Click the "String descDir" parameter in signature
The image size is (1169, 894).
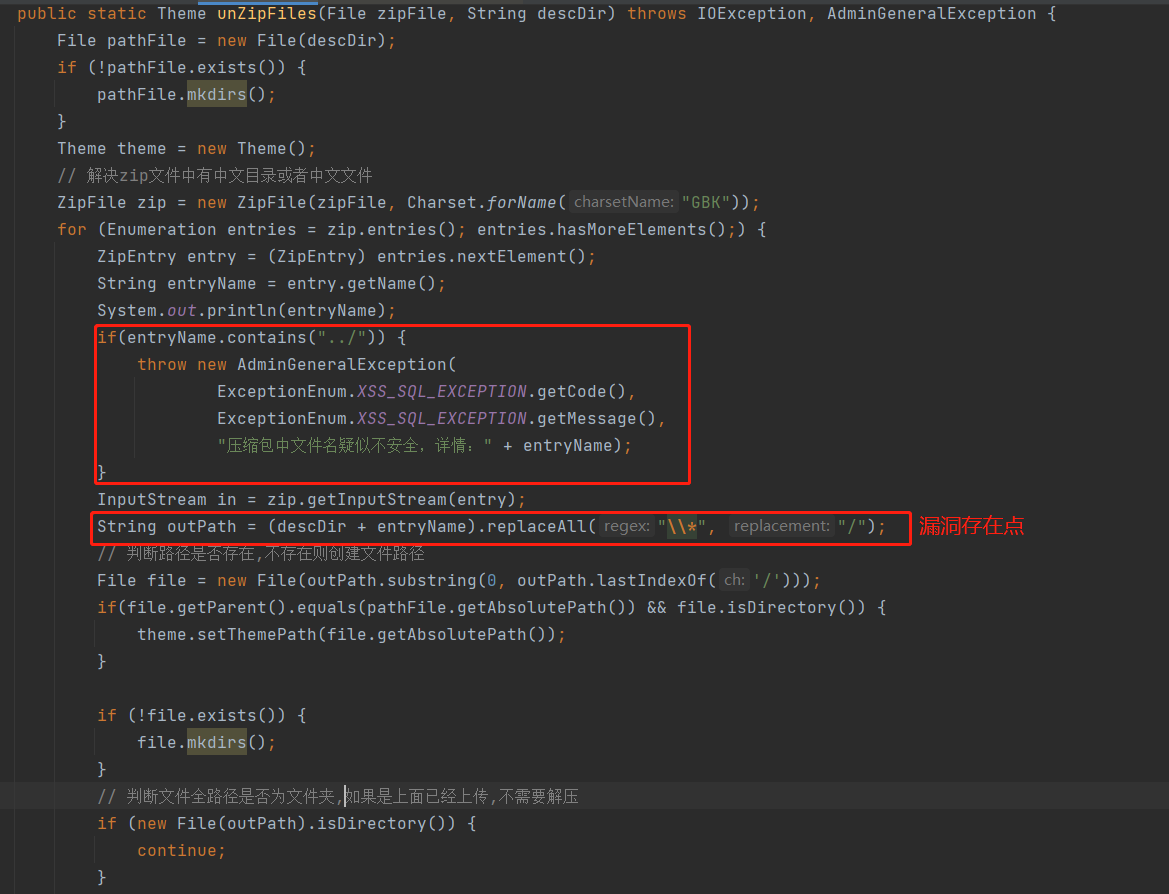(x=536, y=13)
